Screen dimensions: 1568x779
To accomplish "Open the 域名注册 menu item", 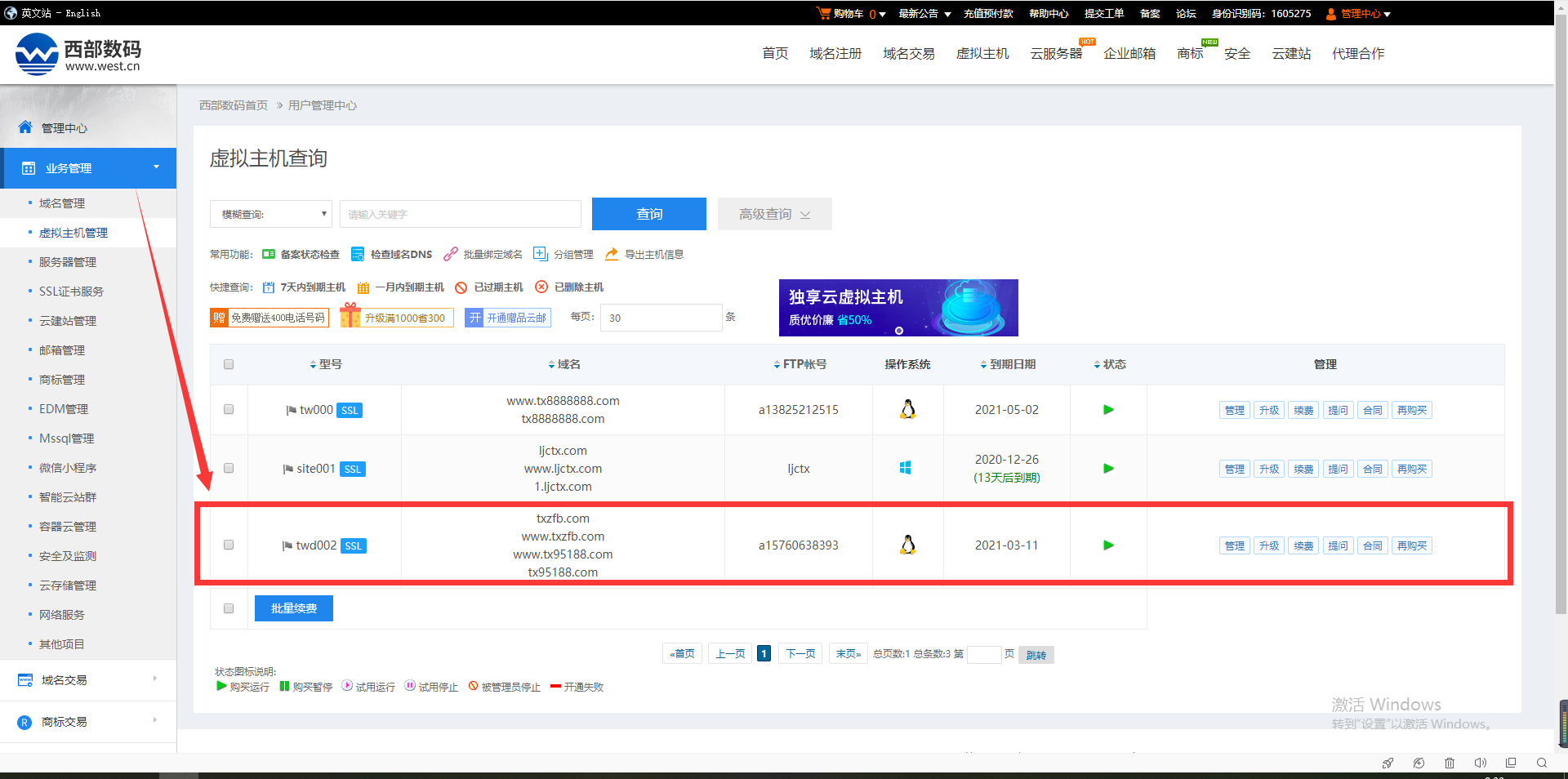I will pos(835,53).
